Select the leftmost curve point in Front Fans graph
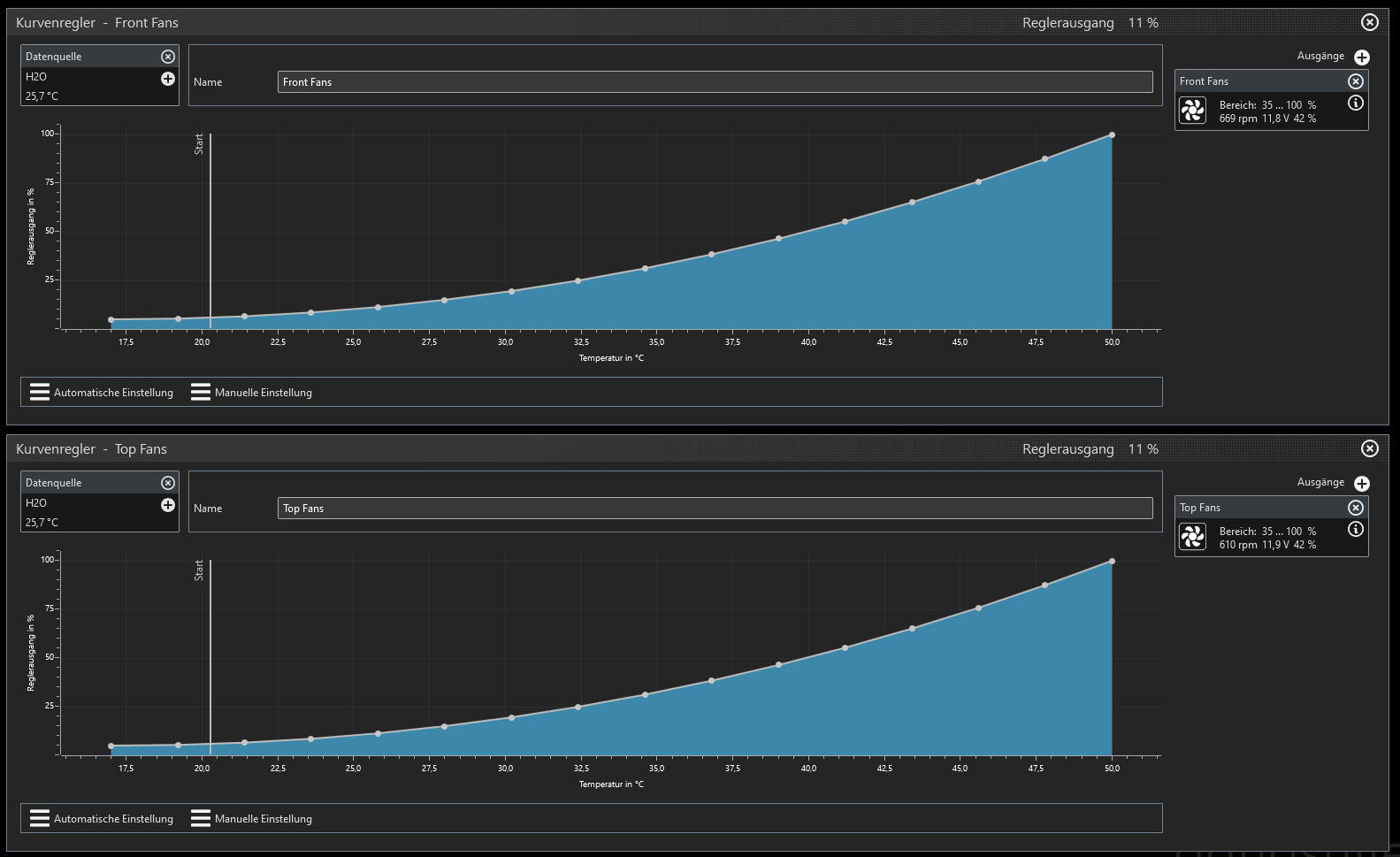This screenshot has height=857, width=1400. [x=111, y=320]
